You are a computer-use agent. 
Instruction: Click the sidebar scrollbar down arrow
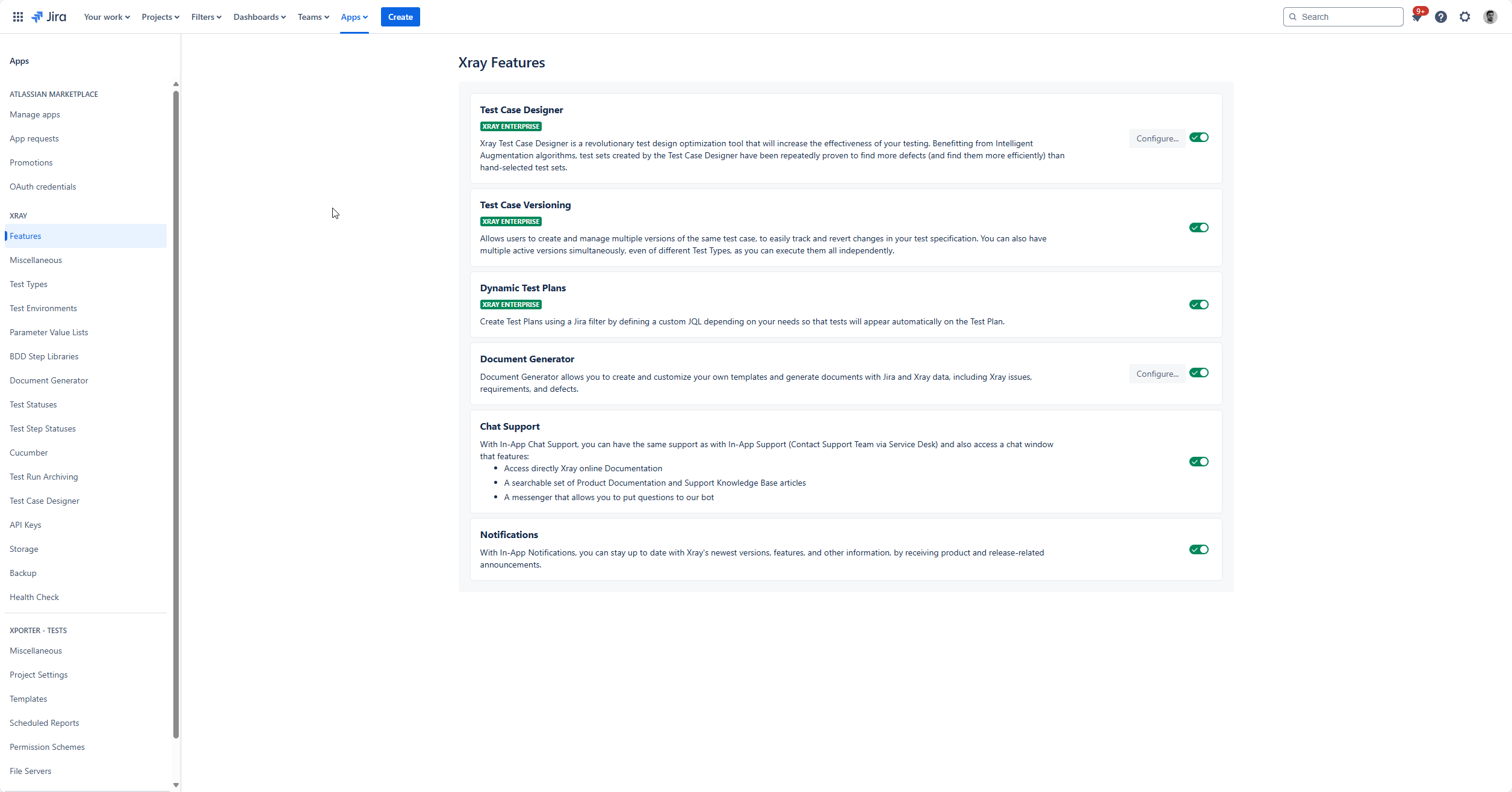coord(176,785)
